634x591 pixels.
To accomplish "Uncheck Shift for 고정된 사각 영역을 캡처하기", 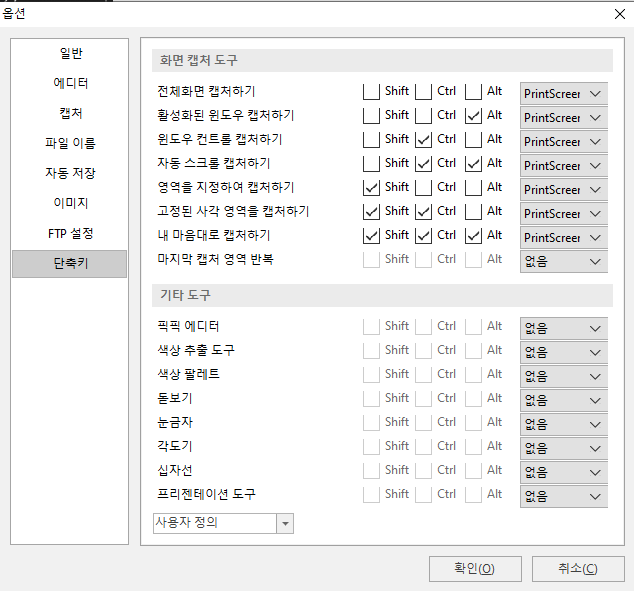I will (371, 211).
